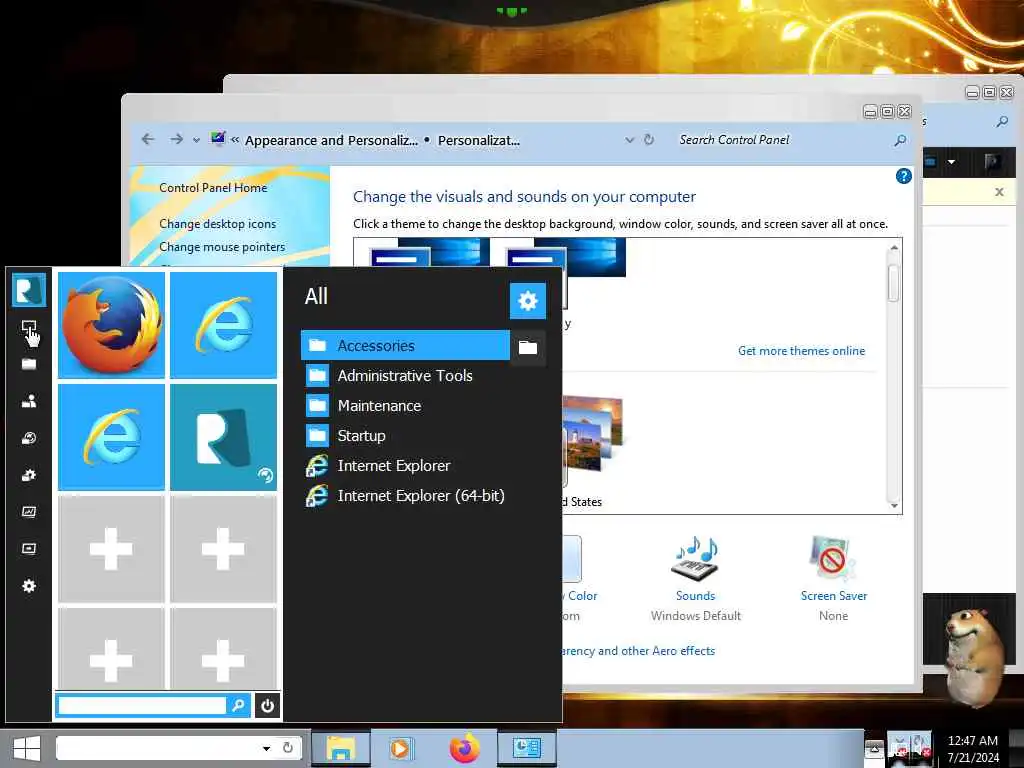The width and height of the screenshot is (1024, 768).
Task: Click the person-with-folder sidebar icon
Action: (x=29, y=401)
